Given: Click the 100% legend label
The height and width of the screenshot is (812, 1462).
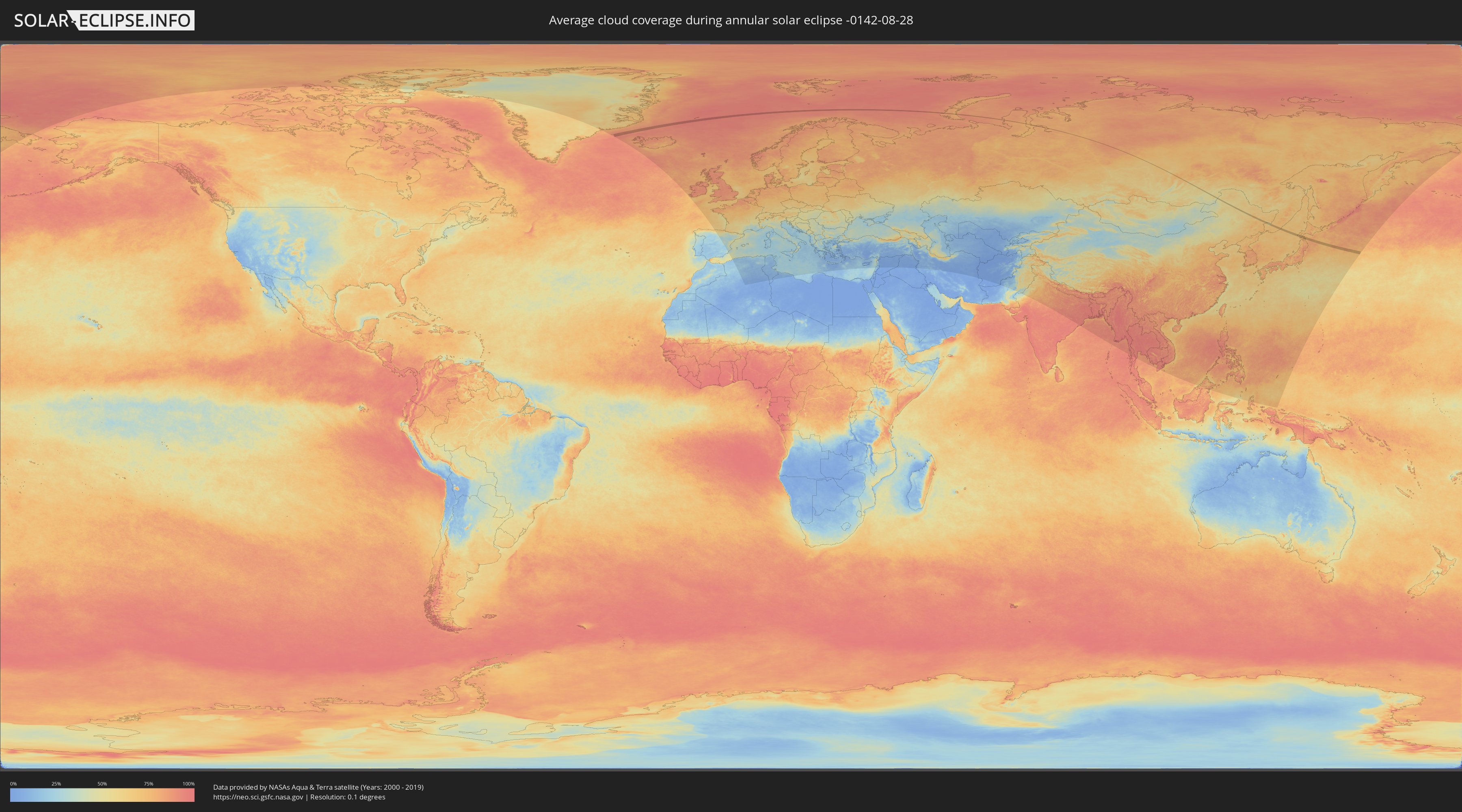Looking at the screenshot, I should point(188,784).
